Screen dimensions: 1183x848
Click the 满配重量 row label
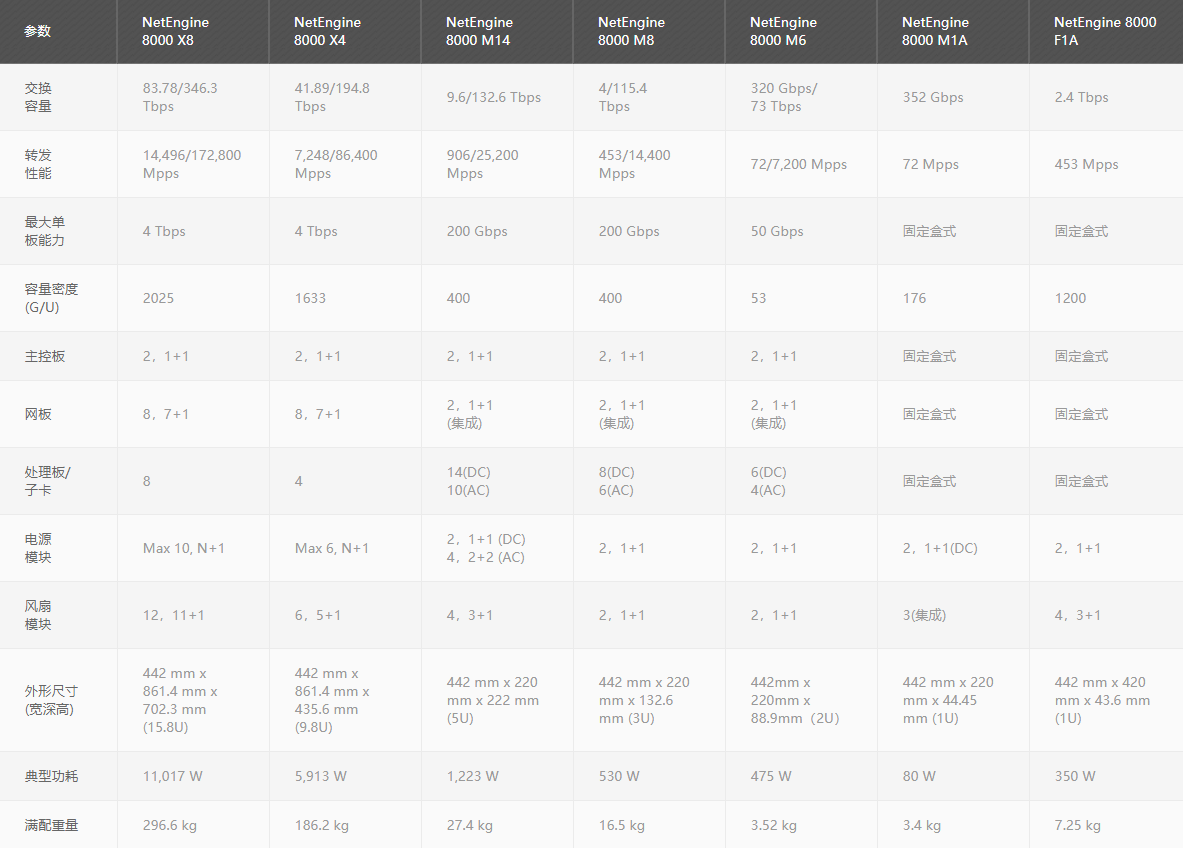click(x=51, y=825)
